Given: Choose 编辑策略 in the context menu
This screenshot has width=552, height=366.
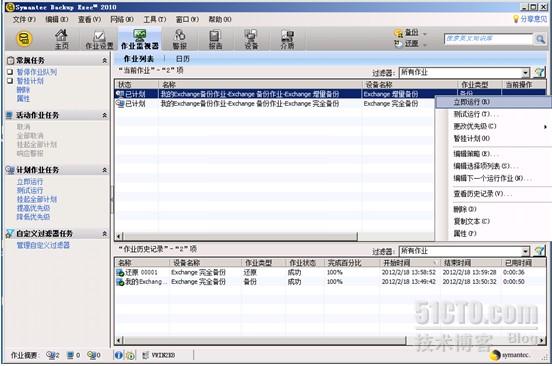Looking at the screenshot, I should coord(476,154).
